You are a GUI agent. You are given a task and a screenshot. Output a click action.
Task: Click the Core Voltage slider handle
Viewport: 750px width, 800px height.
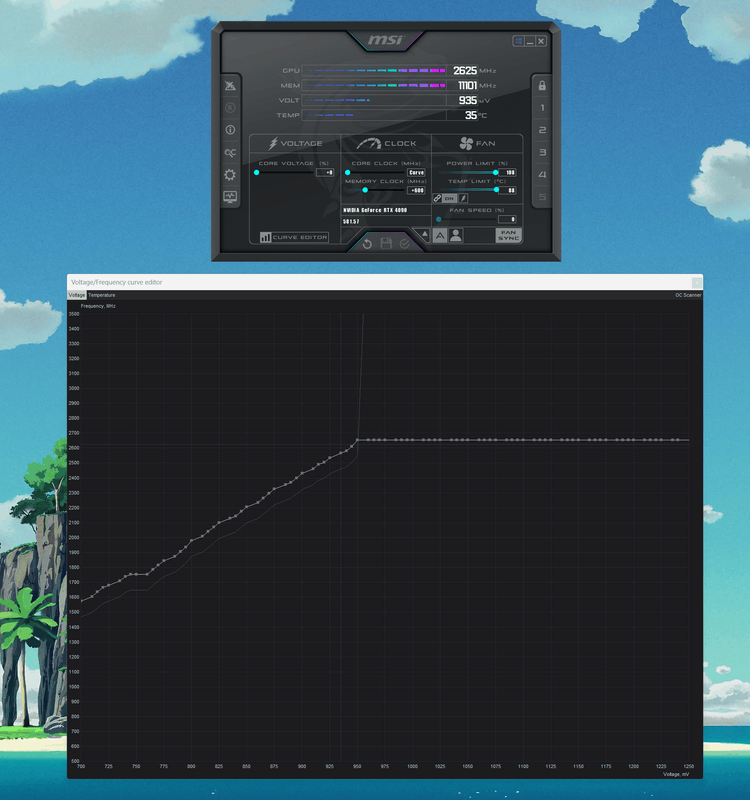tap(257, 172)
